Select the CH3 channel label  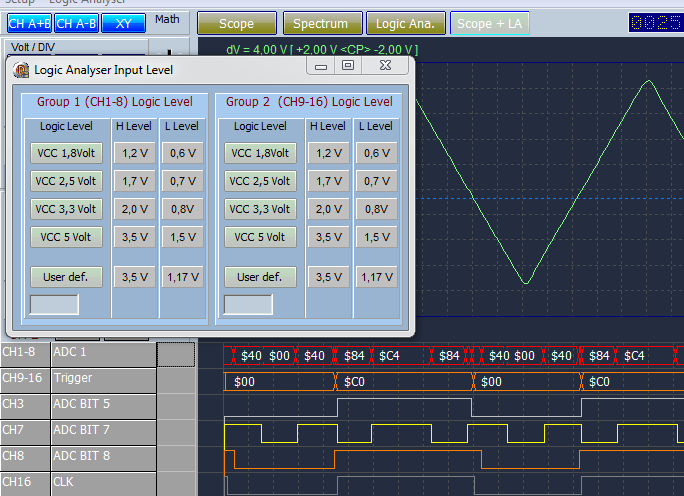[x=25, y=407]
